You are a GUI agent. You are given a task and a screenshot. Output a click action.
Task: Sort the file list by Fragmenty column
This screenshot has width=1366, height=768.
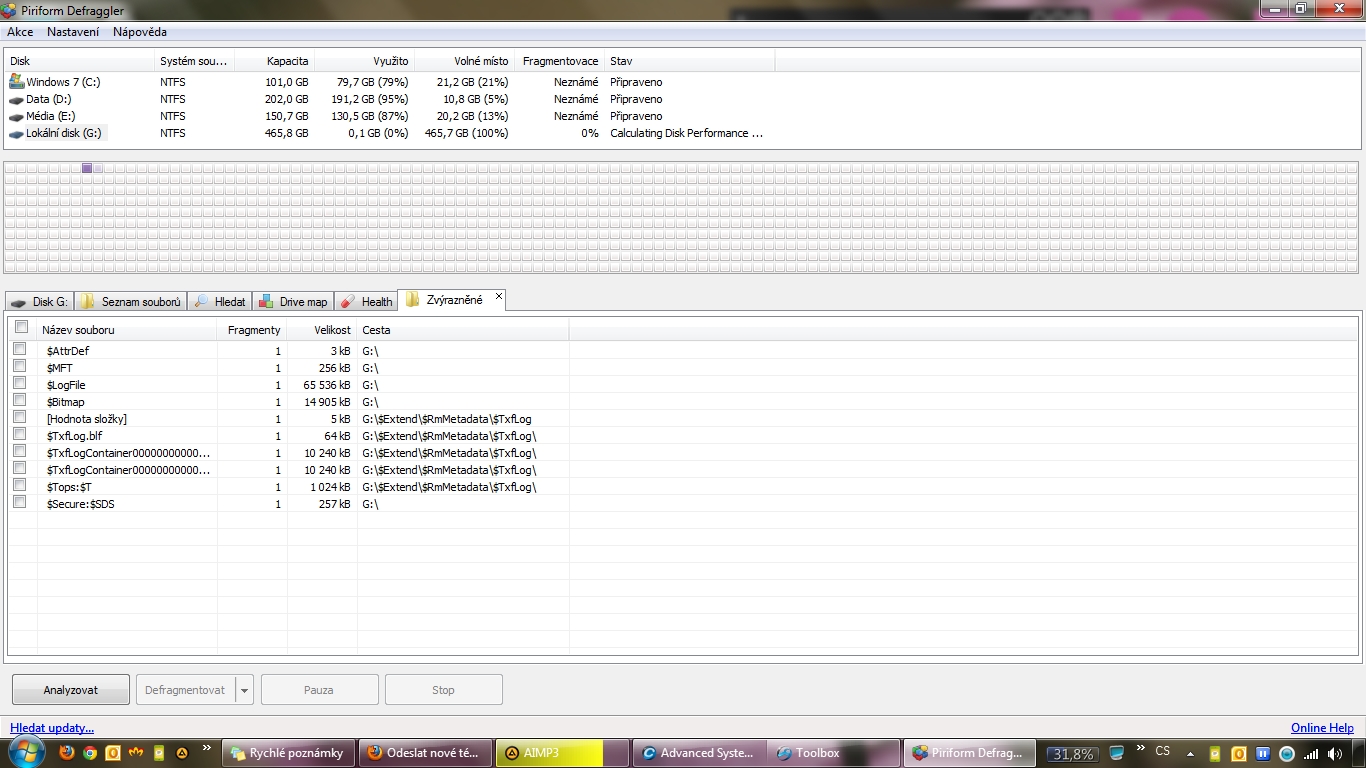coord(254,330)
